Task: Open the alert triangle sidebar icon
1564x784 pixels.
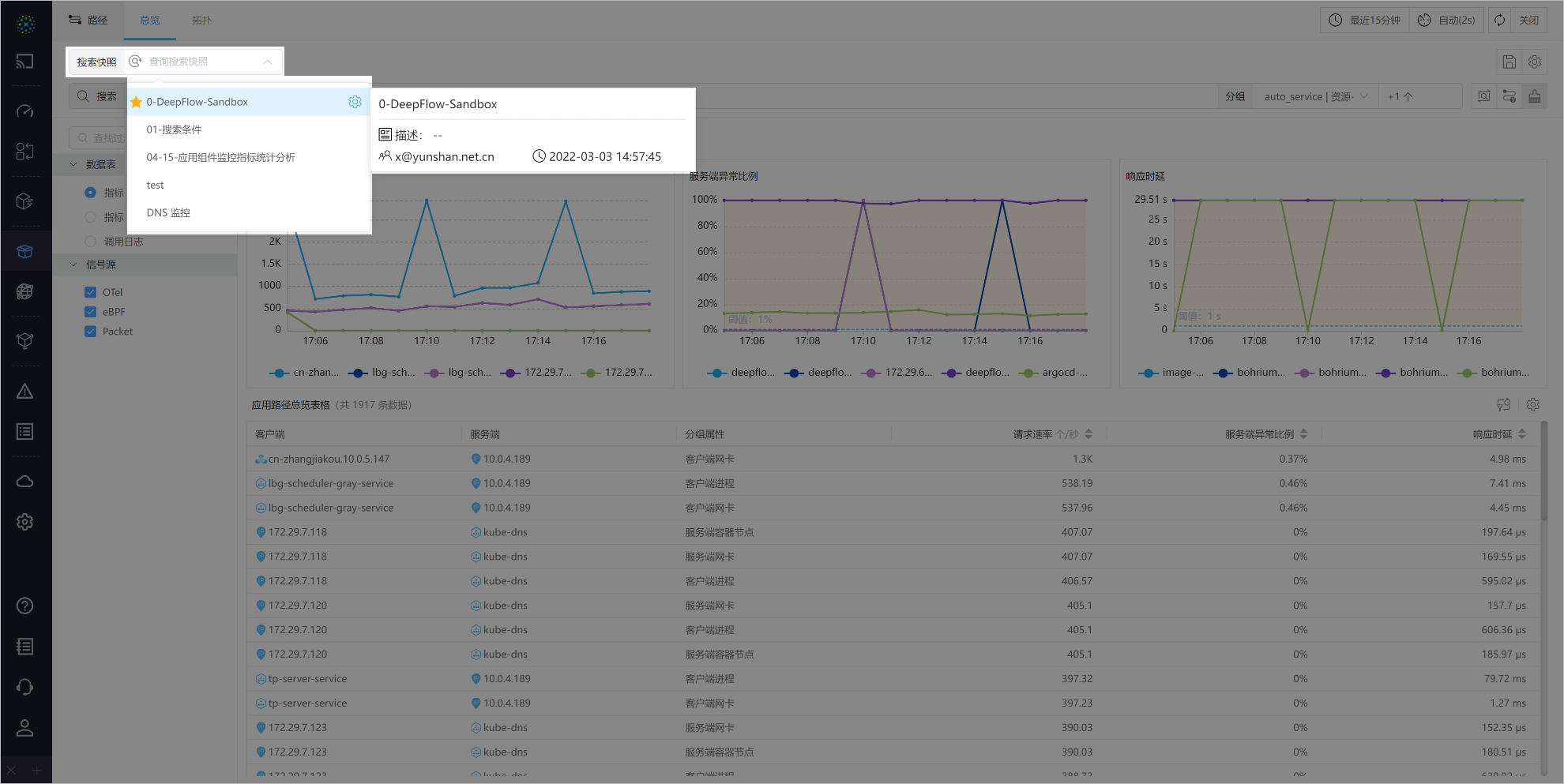Action: point(25,392)
